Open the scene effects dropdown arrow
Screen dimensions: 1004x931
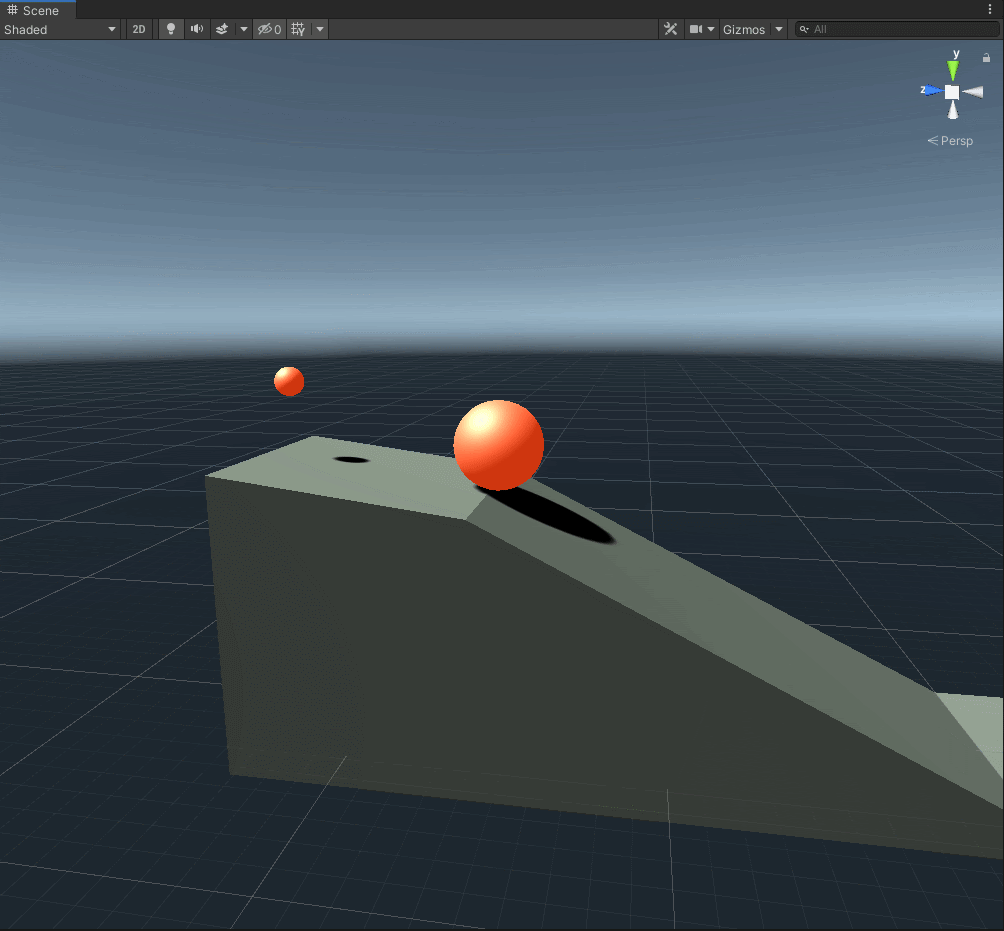(244, 29)
